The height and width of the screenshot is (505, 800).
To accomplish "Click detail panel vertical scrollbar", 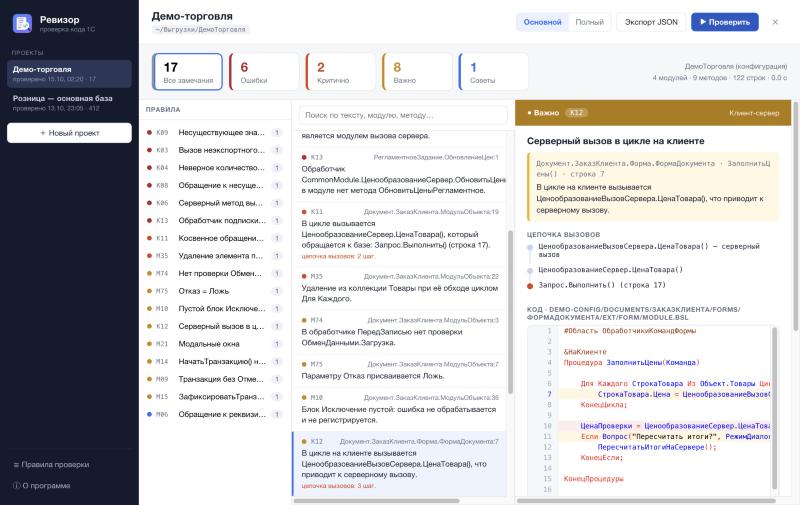I will (x=795, y=216).
